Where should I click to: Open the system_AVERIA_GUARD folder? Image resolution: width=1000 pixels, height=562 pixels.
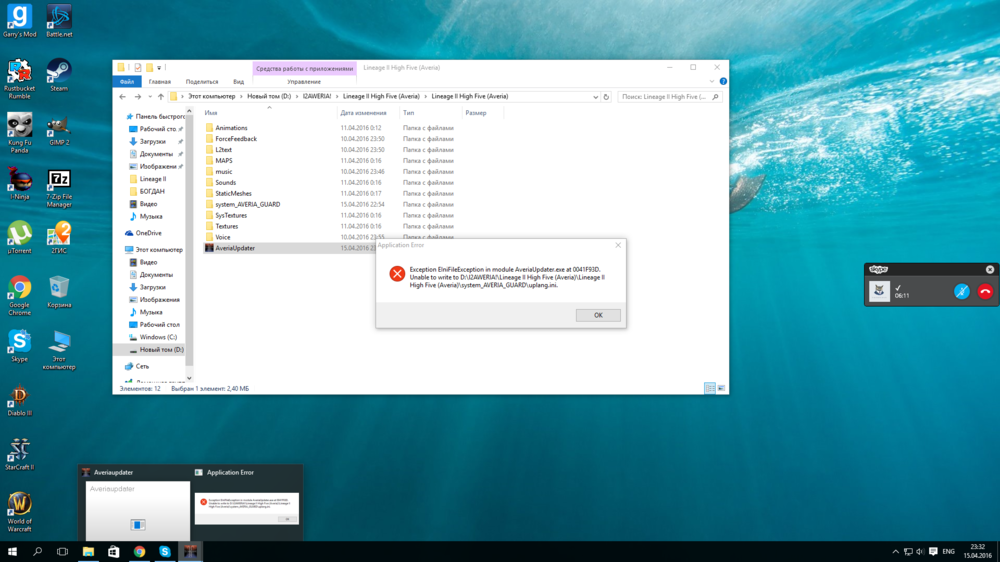[x=247, y=204]
